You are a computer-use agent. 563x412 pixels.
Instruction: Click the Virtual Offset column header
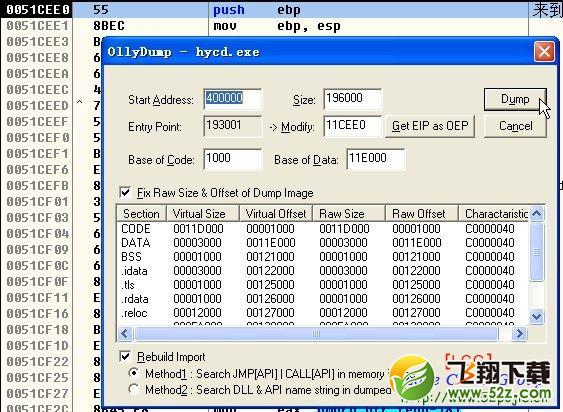pos(276,213)
